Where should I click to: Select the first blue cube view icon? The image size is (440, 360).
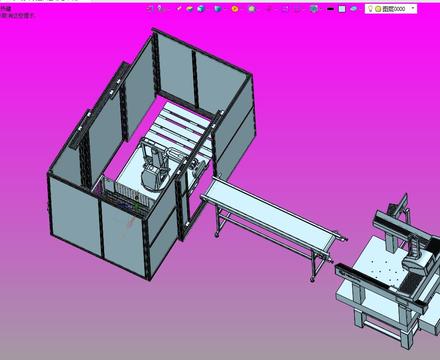coord(201,9)
